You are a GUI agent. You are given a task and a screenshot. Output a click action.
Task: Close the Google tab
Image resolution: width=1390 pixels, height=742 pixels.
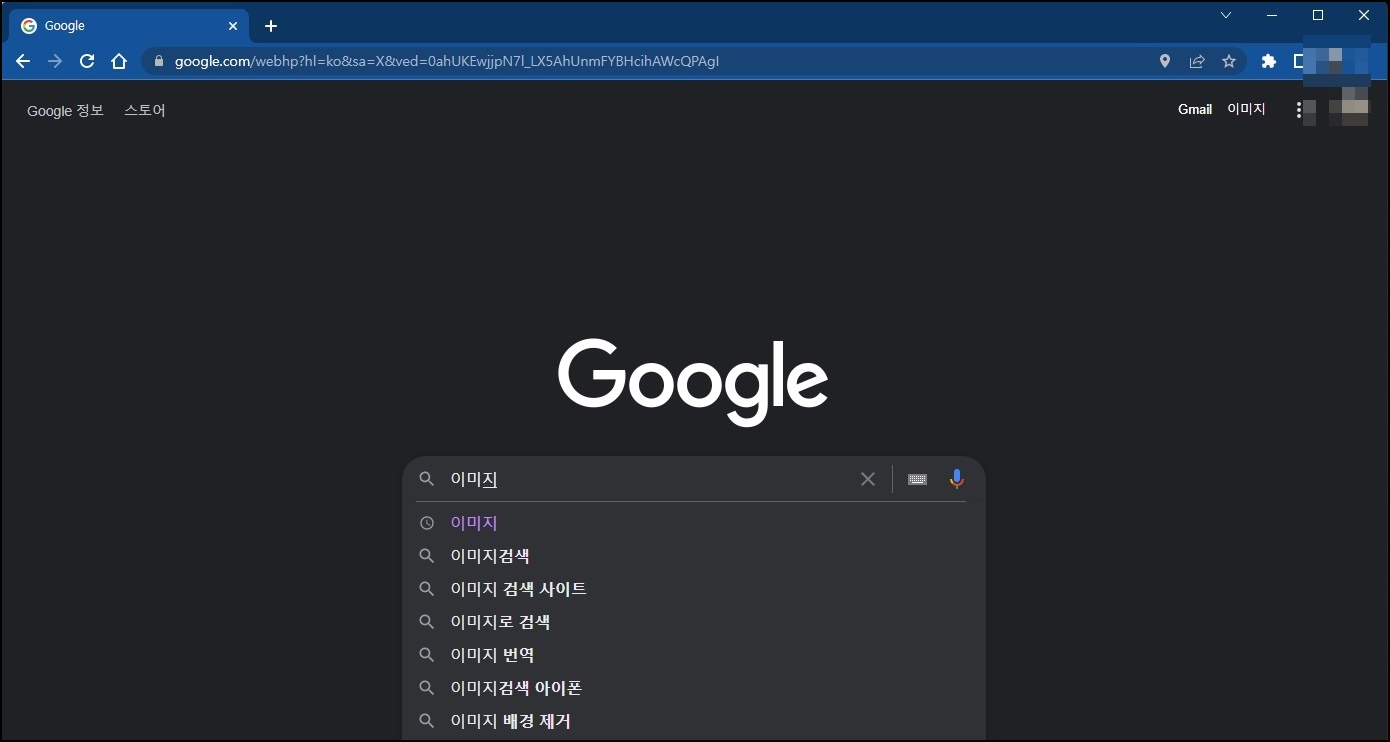click(x=233, y=26)
